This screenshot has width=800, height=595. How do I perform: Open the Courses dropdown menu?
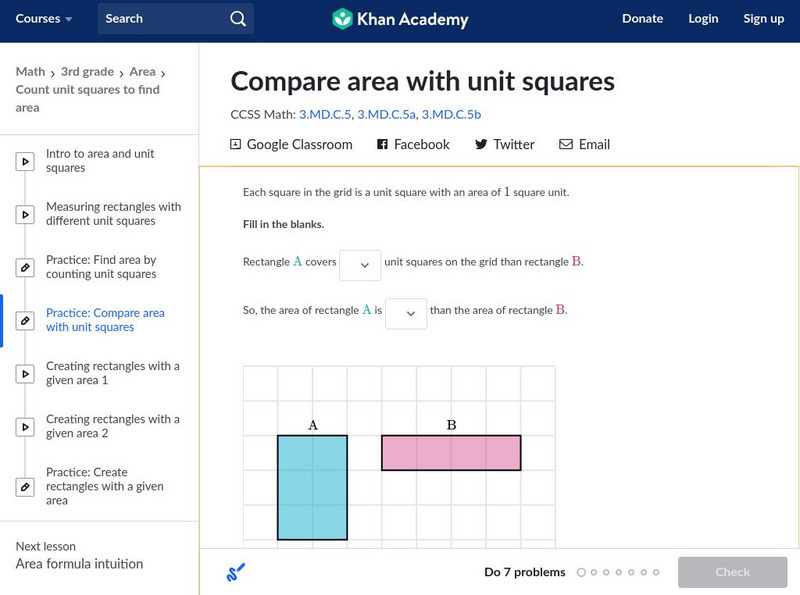click(45, 19)
